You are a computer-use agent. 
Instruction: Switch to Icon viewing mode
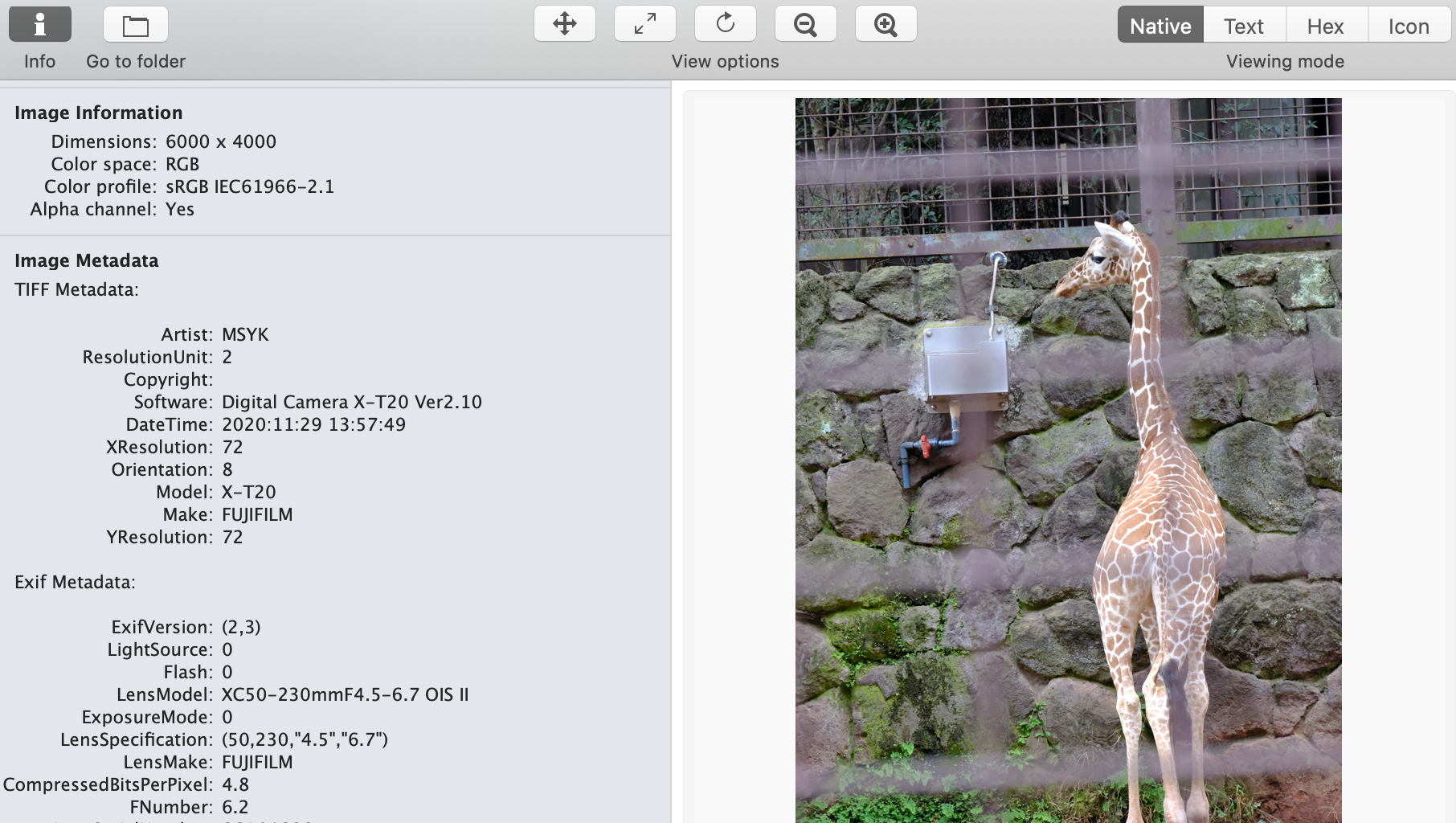point(1409,25)
